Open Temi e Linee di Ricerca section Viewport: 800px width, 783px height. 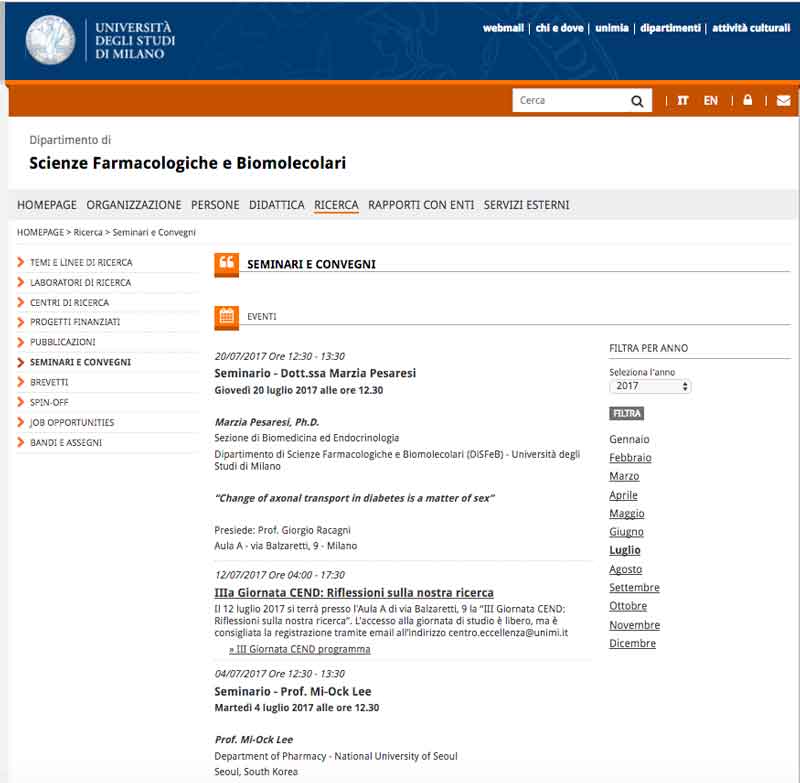pyautogui.click(x=81, y=262)
